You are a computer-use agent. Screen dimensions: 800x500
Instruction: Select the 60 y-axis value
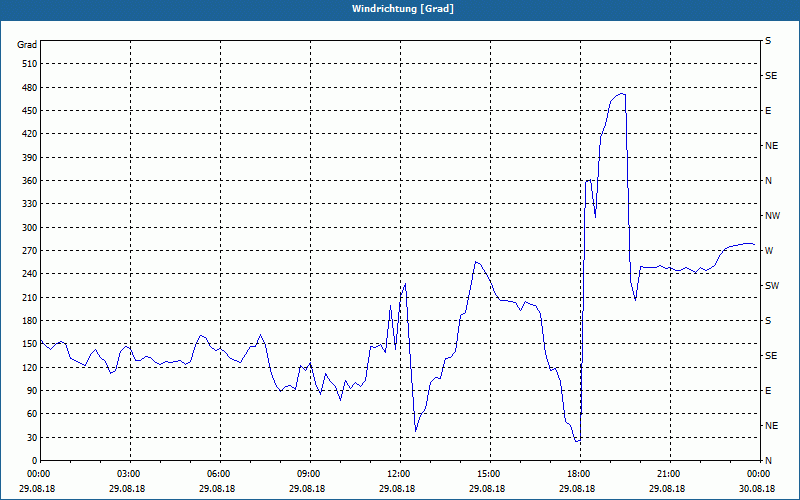click(32, 414)
